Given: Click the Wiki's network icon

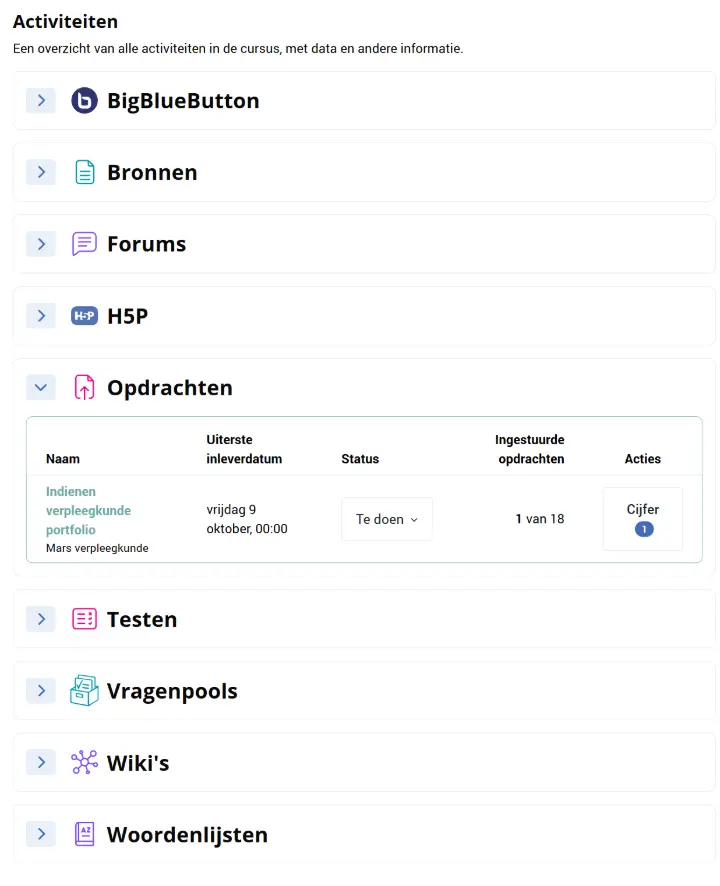Looking at the screenshot, I should tap(85, 763).
